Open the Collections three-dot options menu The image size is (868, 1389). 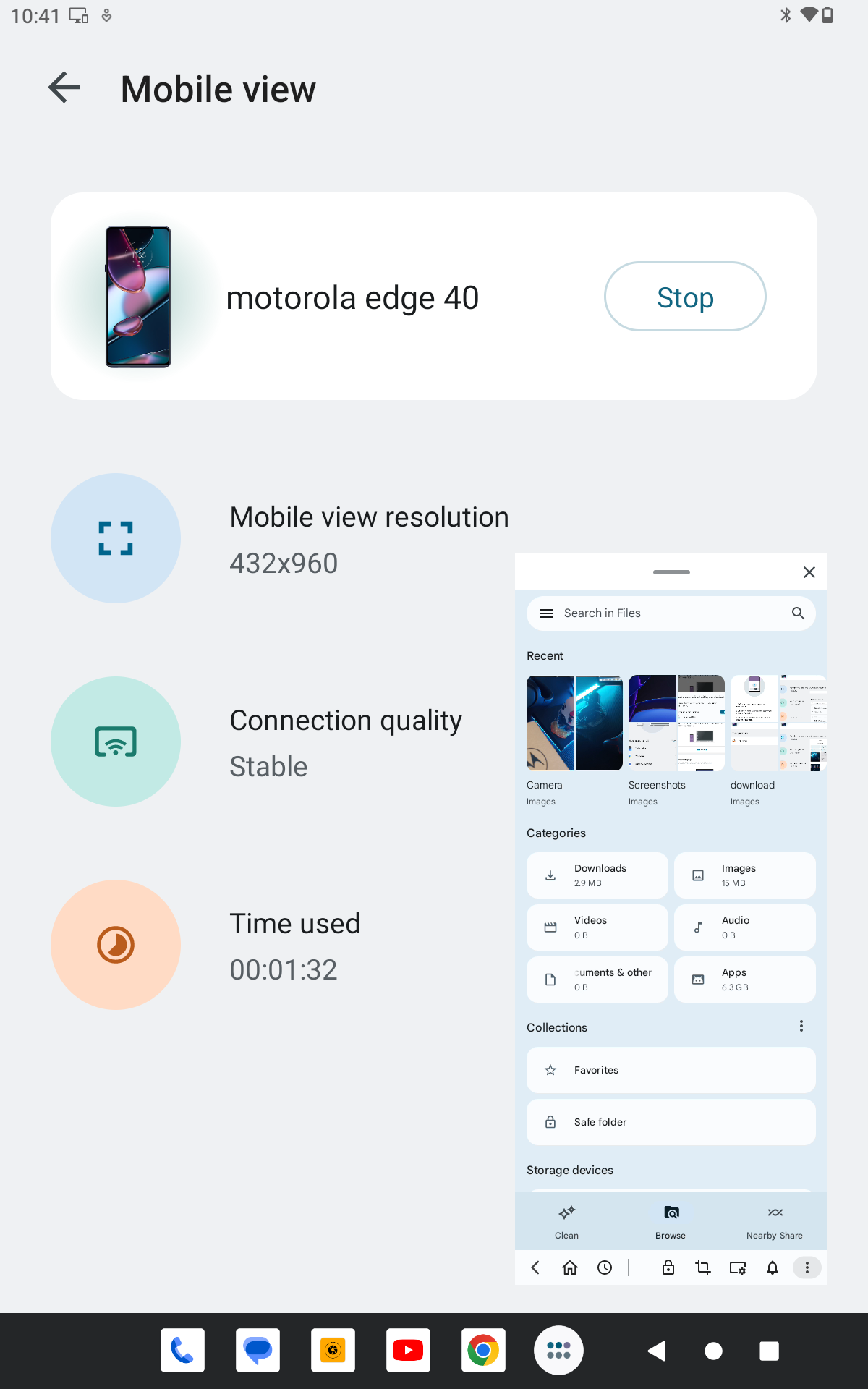[x=801, y=1026]
